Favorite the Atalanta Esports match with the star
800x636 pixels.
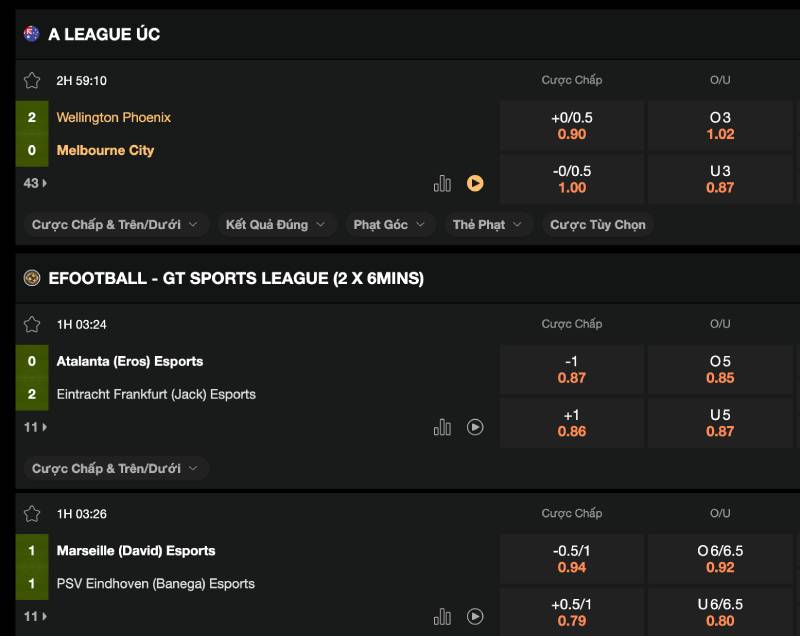point(32,324)
